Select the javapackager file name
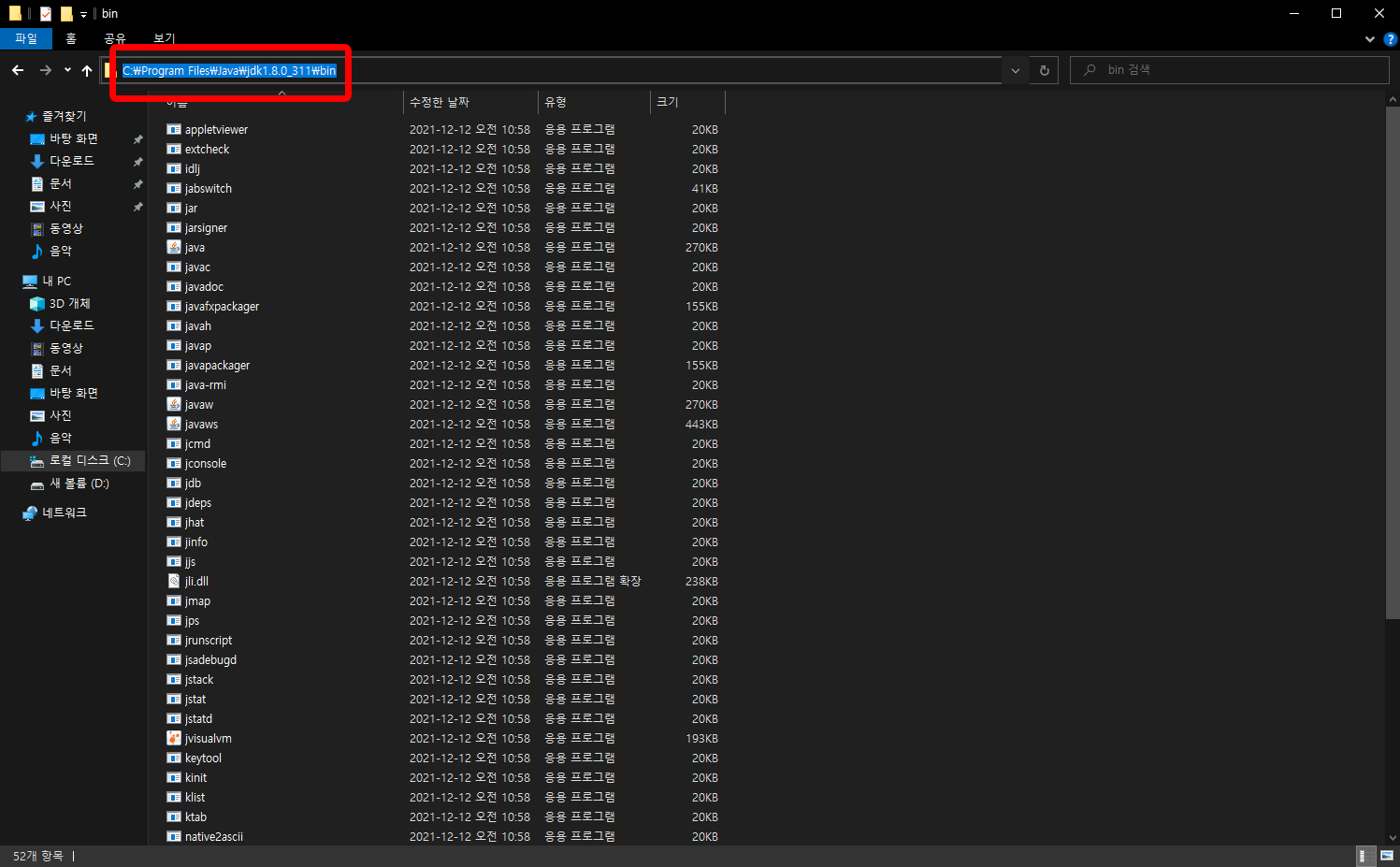Viewport: 1400px width, 867px height. tap(217, 366)
